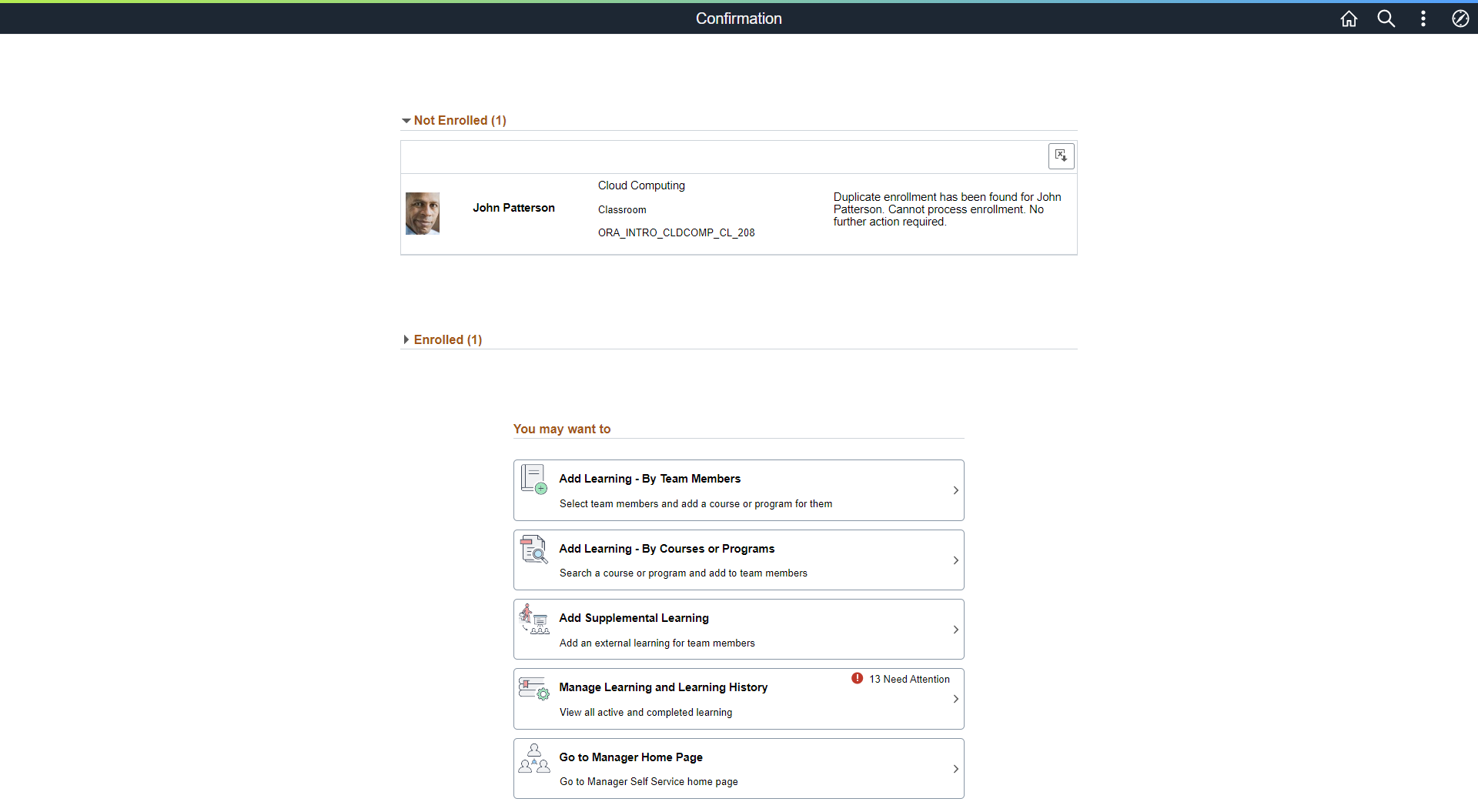Open chevron for Add Learning By Courses or Programs
This screenshot has height=812, width=1478.
955,560
